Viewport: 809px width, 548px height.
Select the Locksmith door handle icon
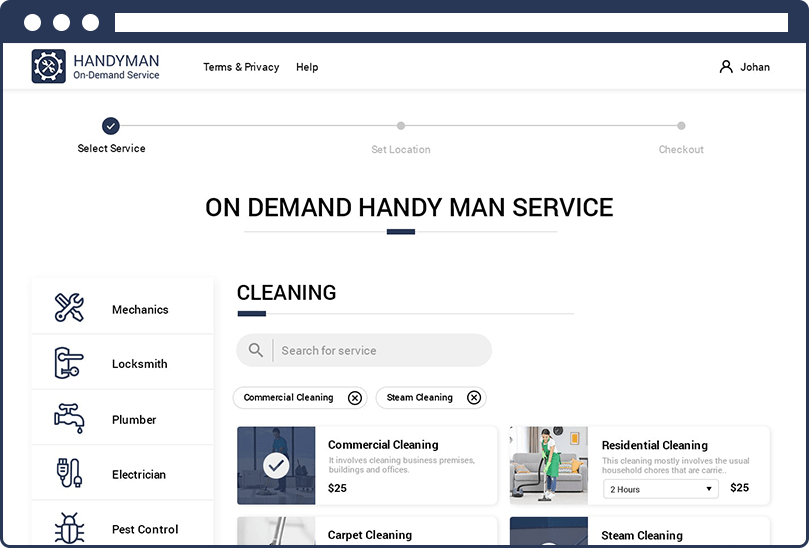(69, 363)
